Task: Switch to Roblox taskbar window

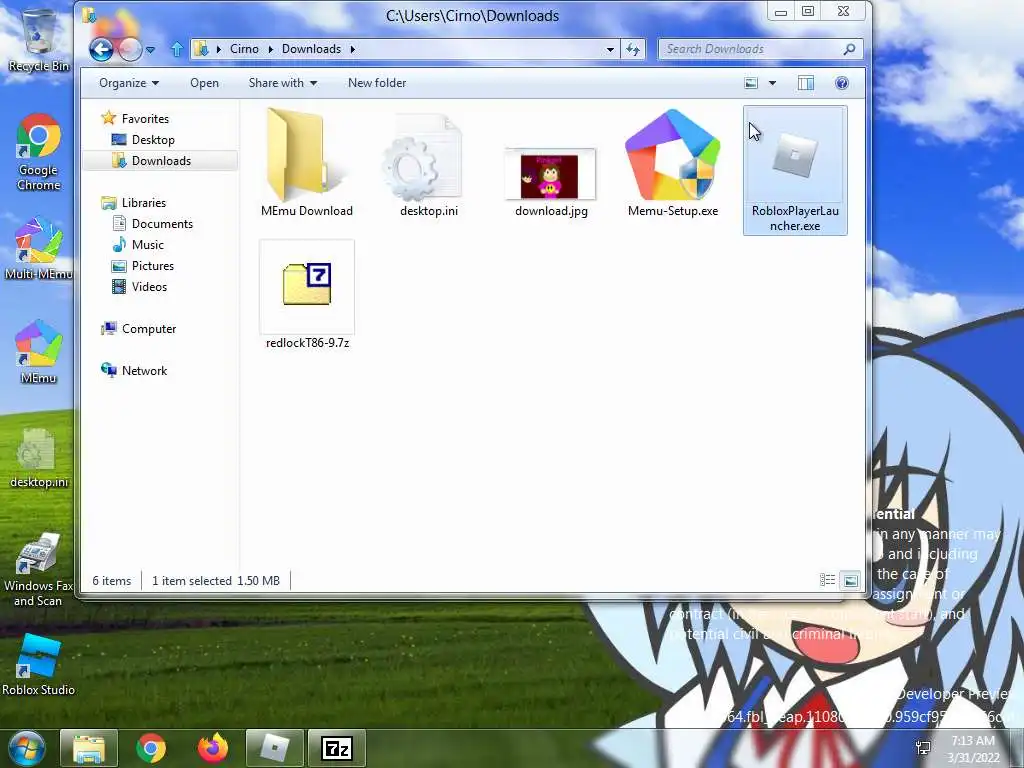Action: coord(274,748)
